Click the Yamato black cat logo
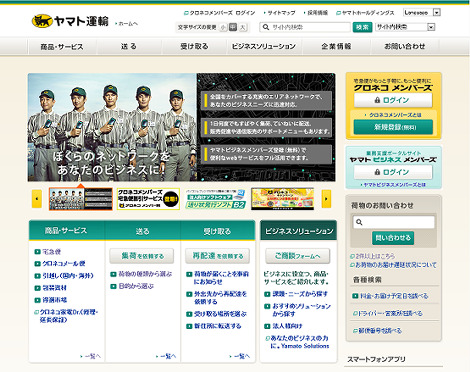 tap(42, 21)
